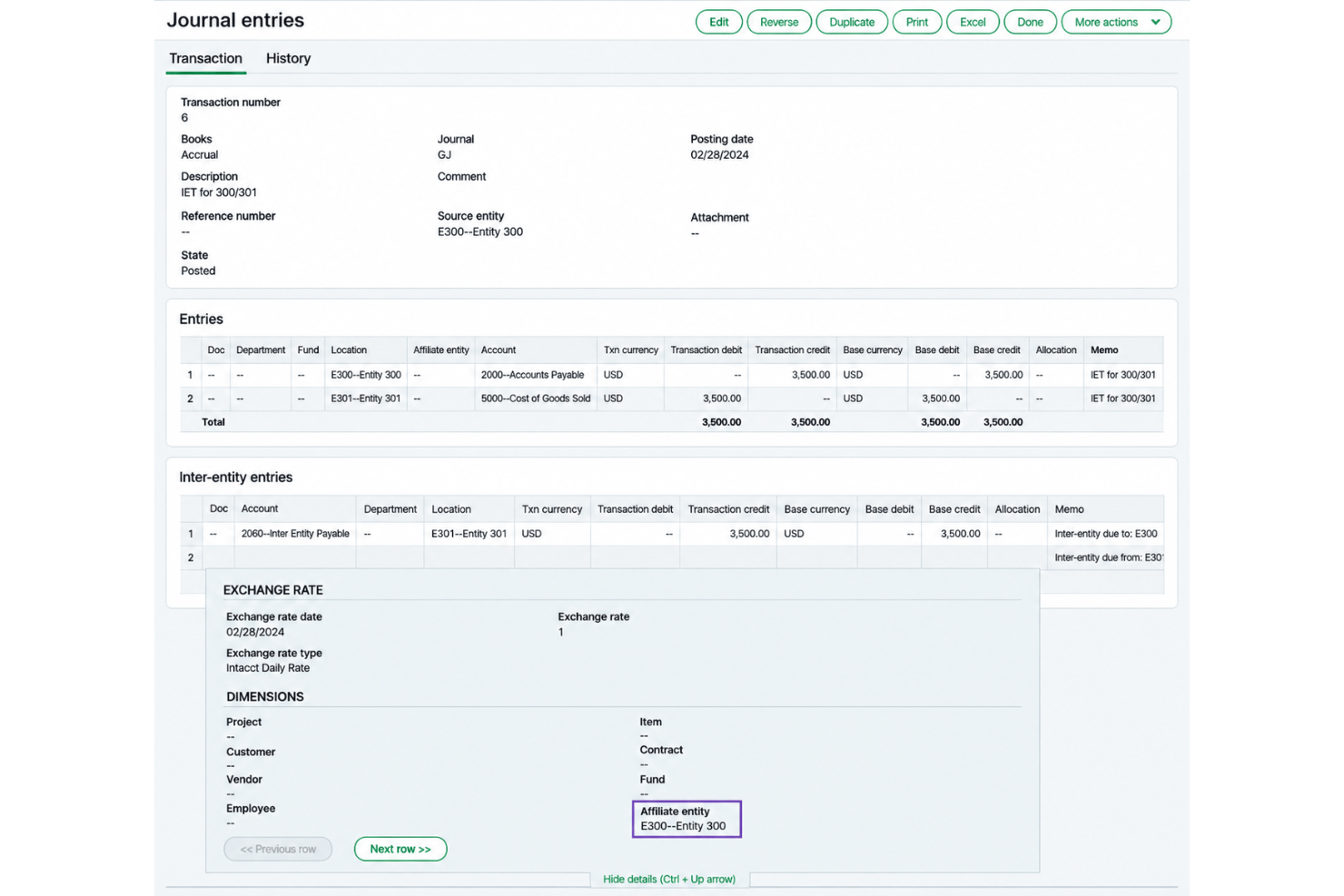This screenshot has height=896, width=1344.
Task: Hide details link below popup
Action: click(669, 879)
